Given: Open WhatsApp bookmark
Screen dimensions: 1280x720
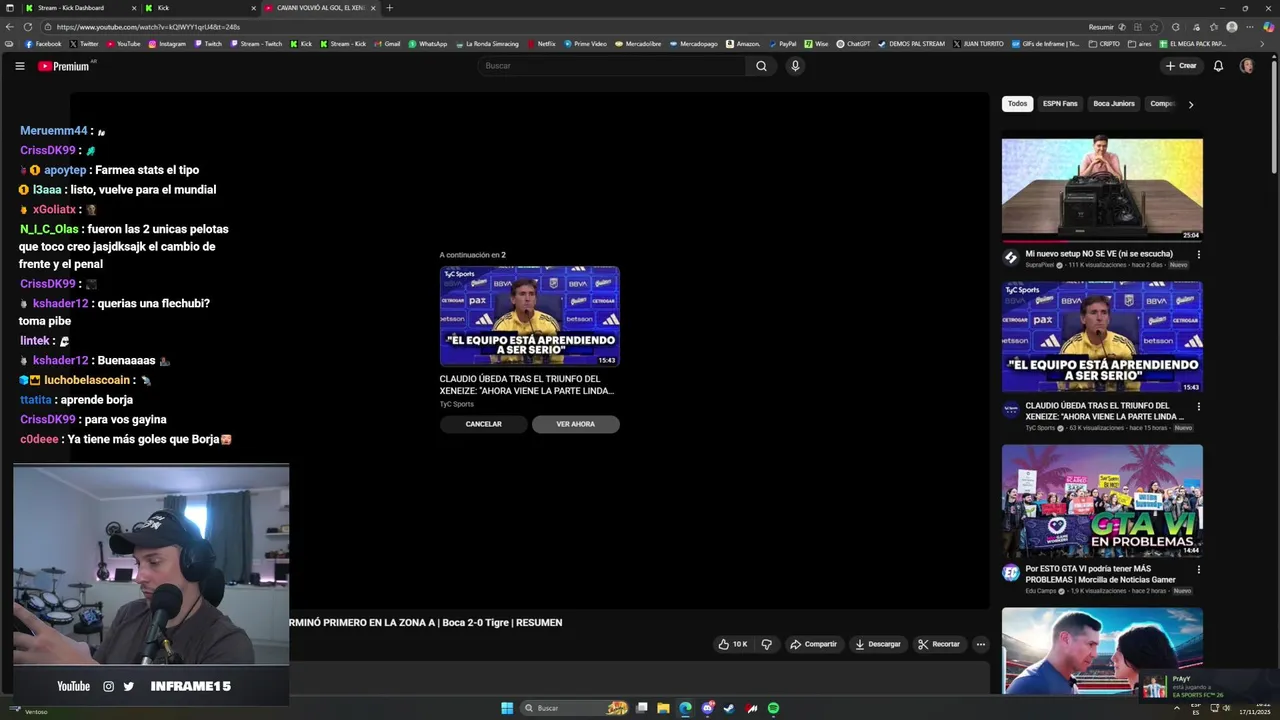Looking at the screenshot, I should coord(427,44).
